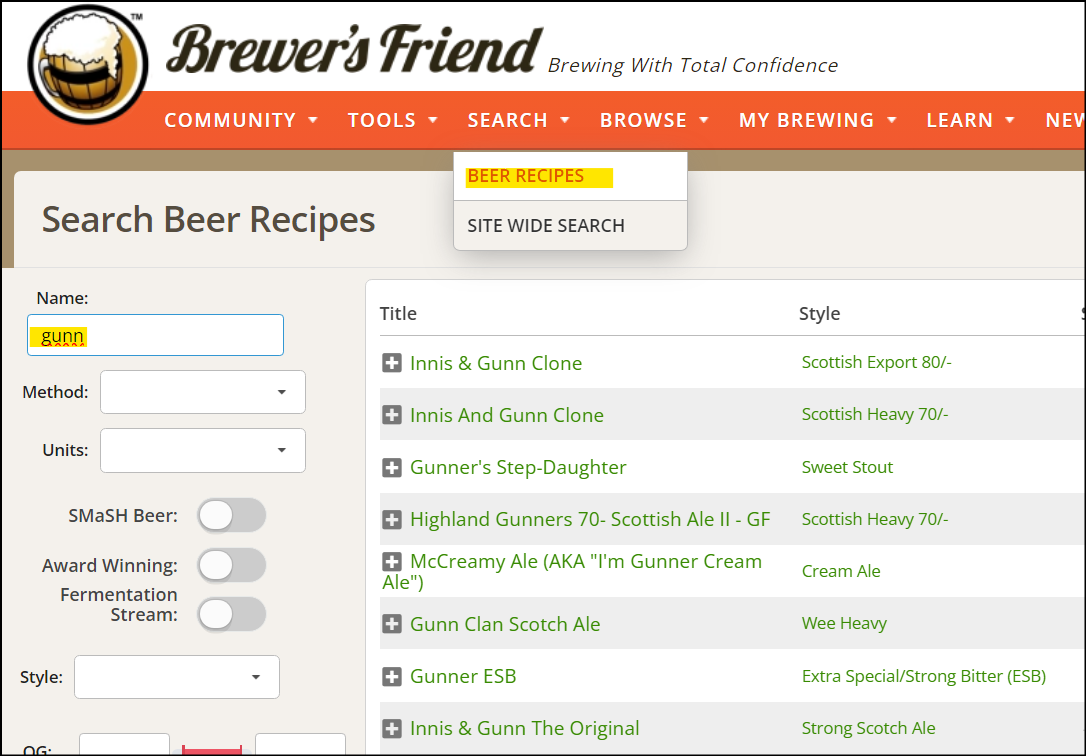Enable the SMaSH Beer toggle
The width and height of the screenshot is (1086, 756).
coord(231,516)
